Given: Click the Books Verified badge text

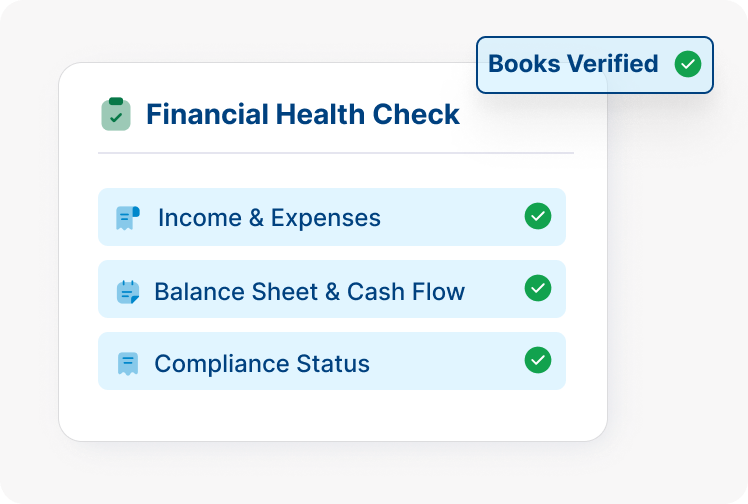Looking at the screenshot, I should click(573, 64).
